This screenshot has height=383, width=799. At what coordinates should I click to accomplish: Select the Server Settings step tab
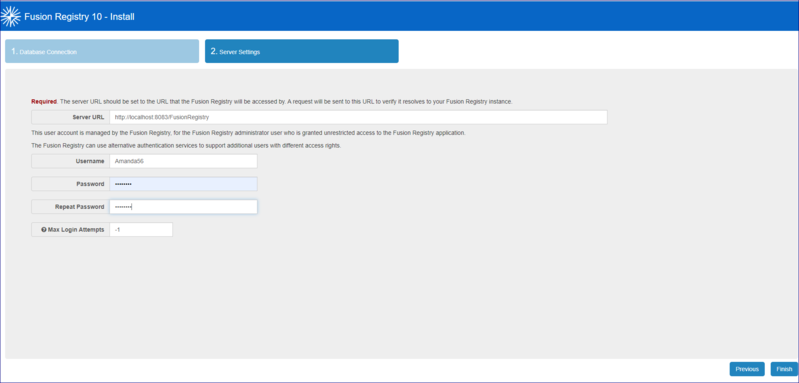[302, 51]
